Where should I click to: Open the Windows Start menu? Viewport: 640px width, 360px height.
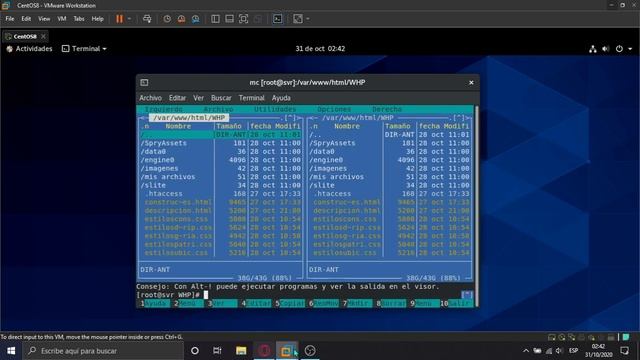(x=11, y=351)
